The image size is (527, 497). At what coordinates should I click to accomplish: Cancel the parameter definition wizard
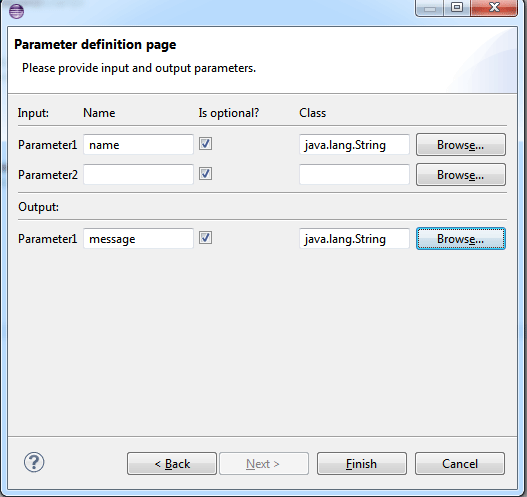coord(460,463)
